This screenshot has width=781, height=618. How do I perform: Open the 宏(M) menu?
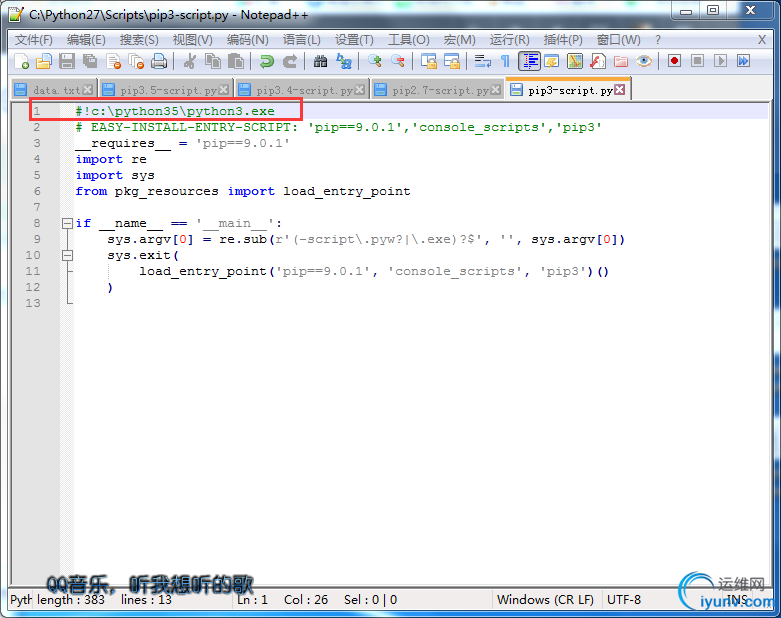pyautogui.click(x=459, y=40)
